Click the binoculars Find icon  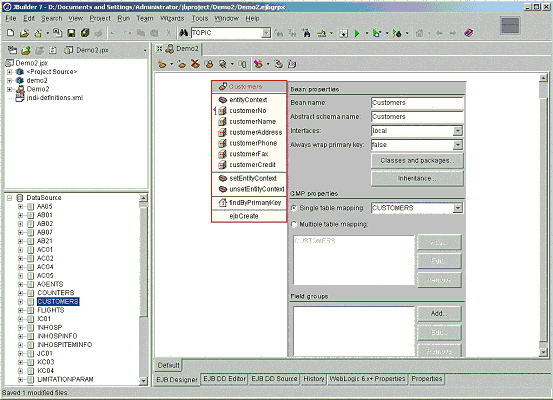[183, 33]
